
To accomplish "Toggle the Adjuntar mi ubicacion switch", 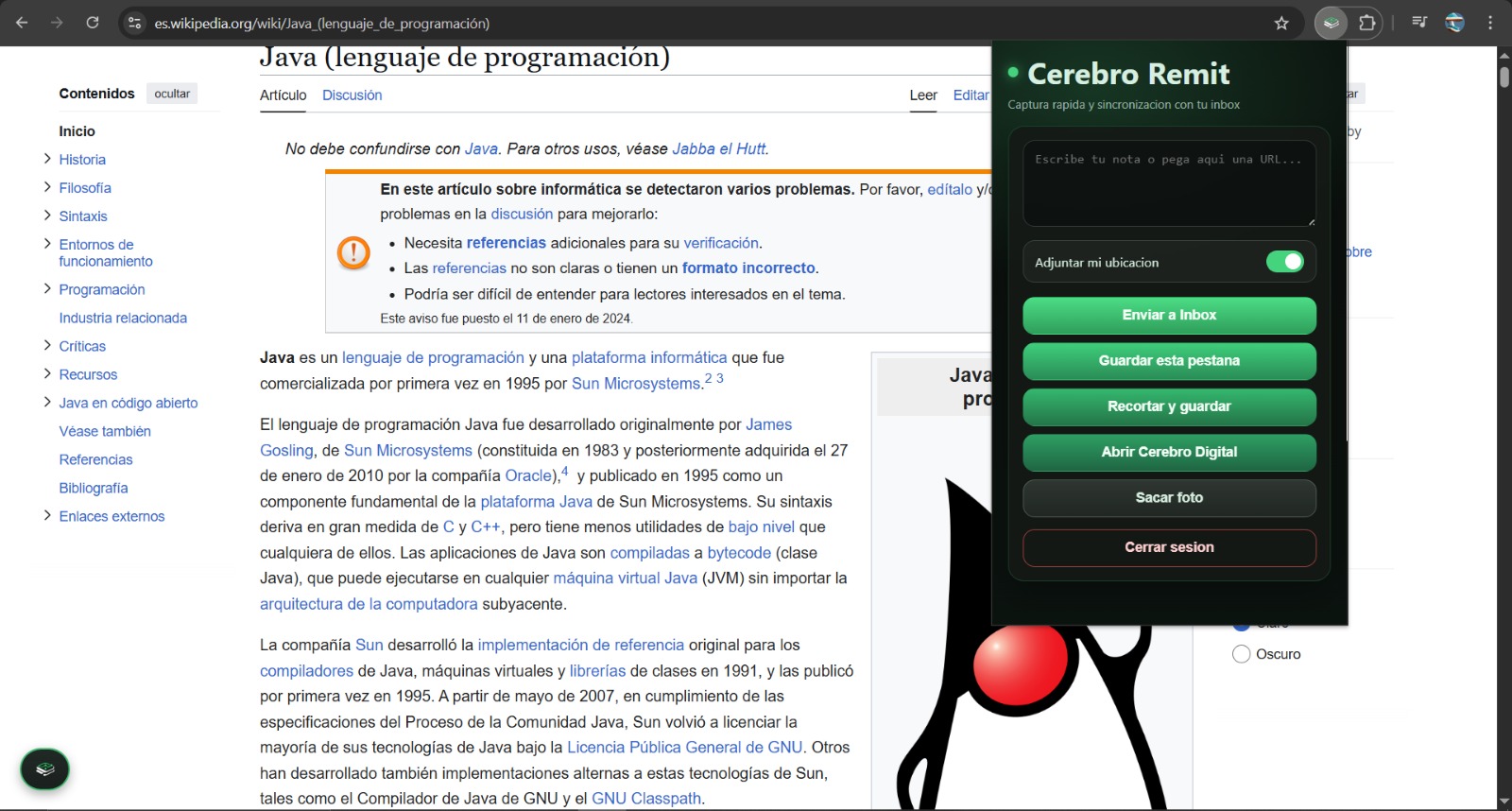I will [x=1284, y=262].
